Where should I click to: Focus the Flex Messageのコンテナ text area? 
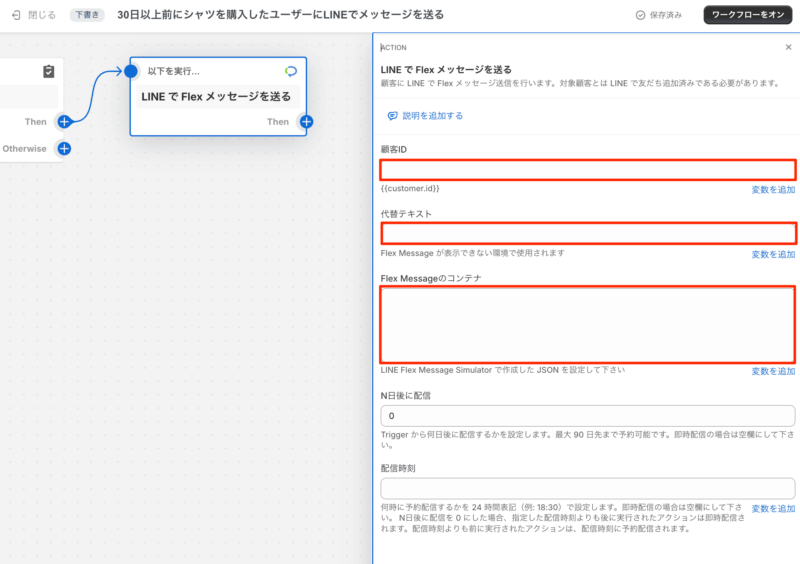pos(588,325)
